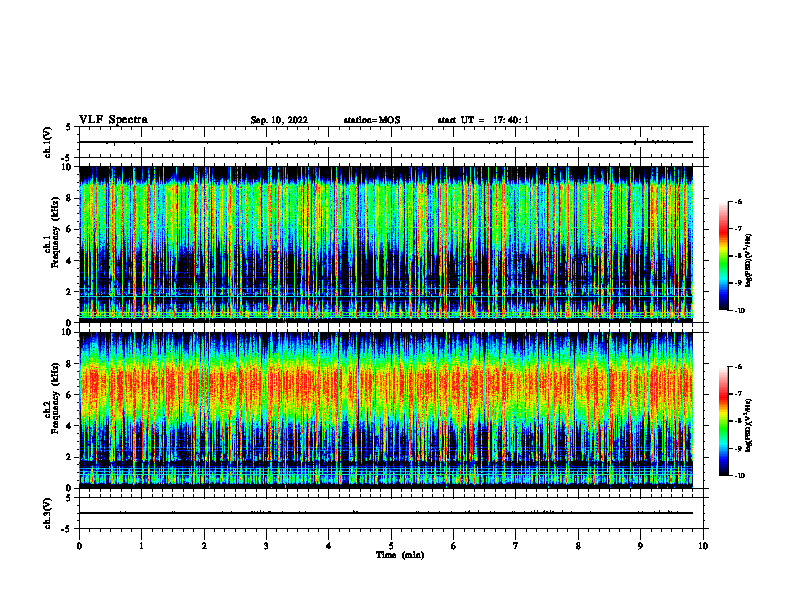Click the log(PSD) label beside ch.1 color bar
The height and width of the screenshot is (612, 792).
point(749,260)
